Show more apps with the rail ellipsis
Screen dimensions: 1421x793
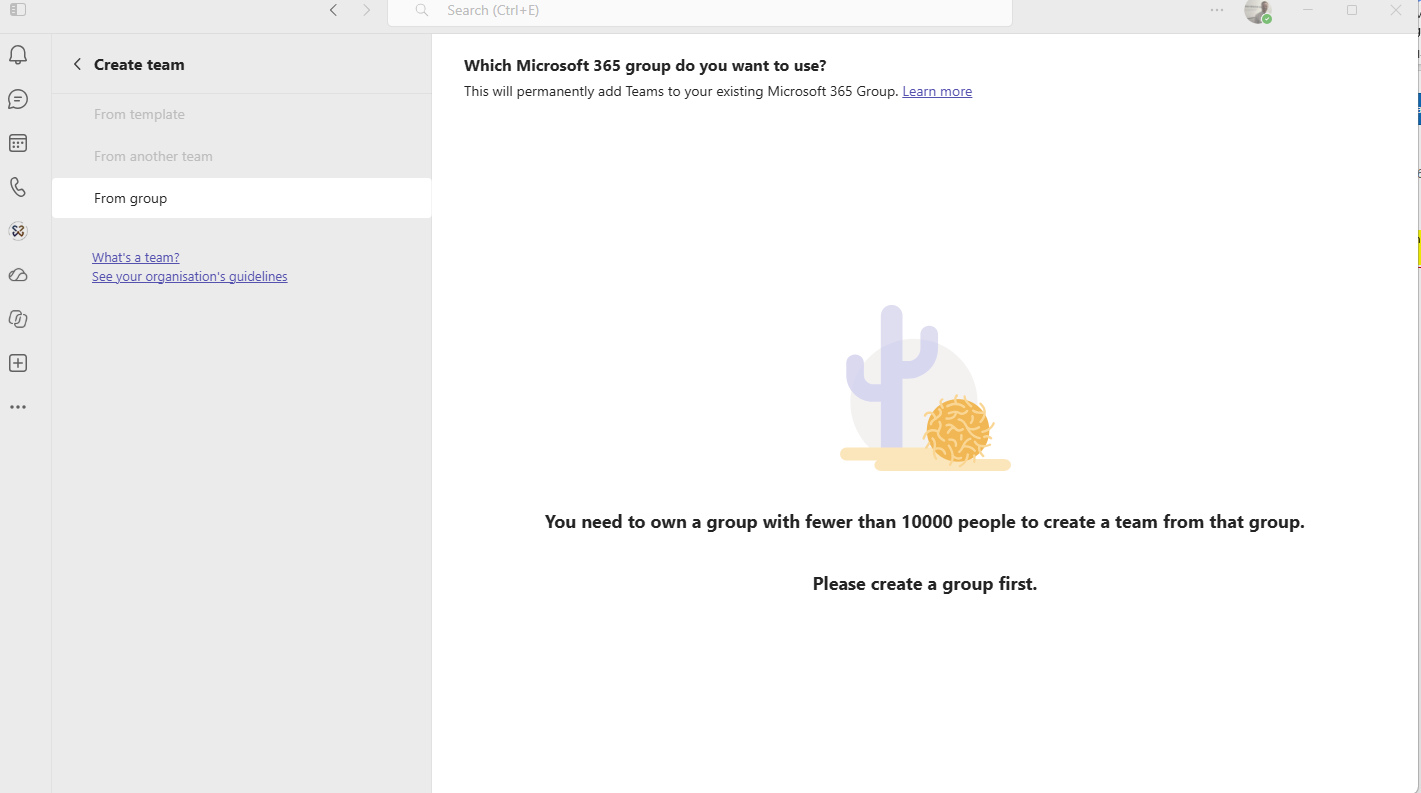click(18, 407)
